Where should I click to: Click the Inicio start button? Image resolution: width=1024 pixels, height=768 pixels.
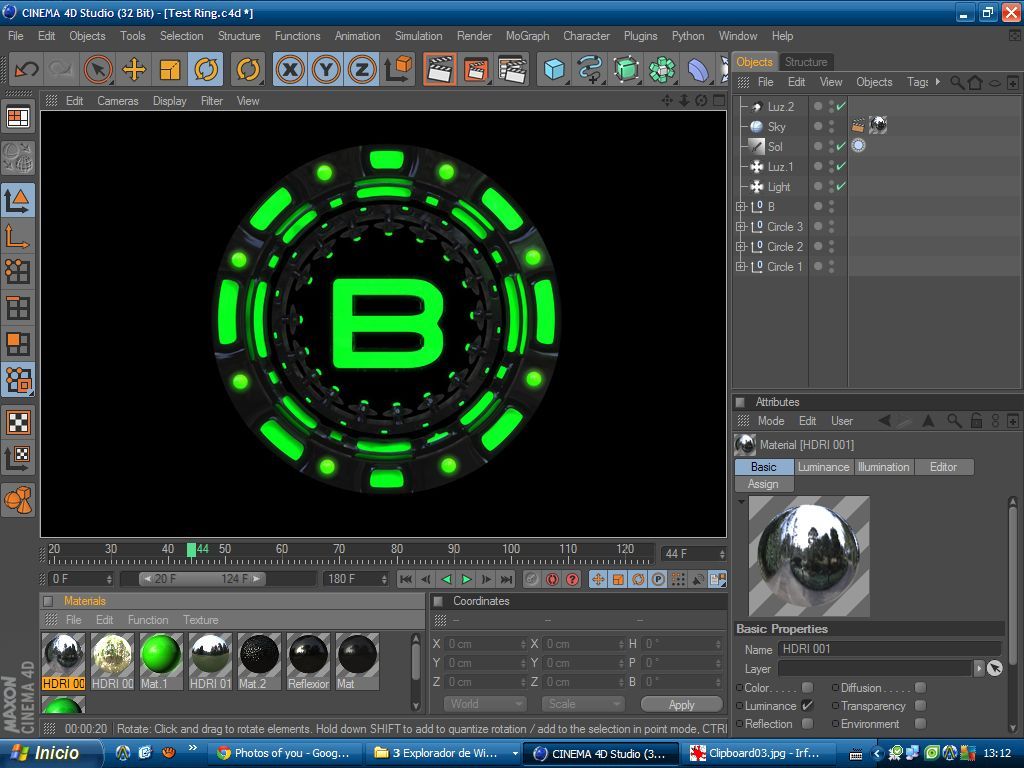click(49, 753)
